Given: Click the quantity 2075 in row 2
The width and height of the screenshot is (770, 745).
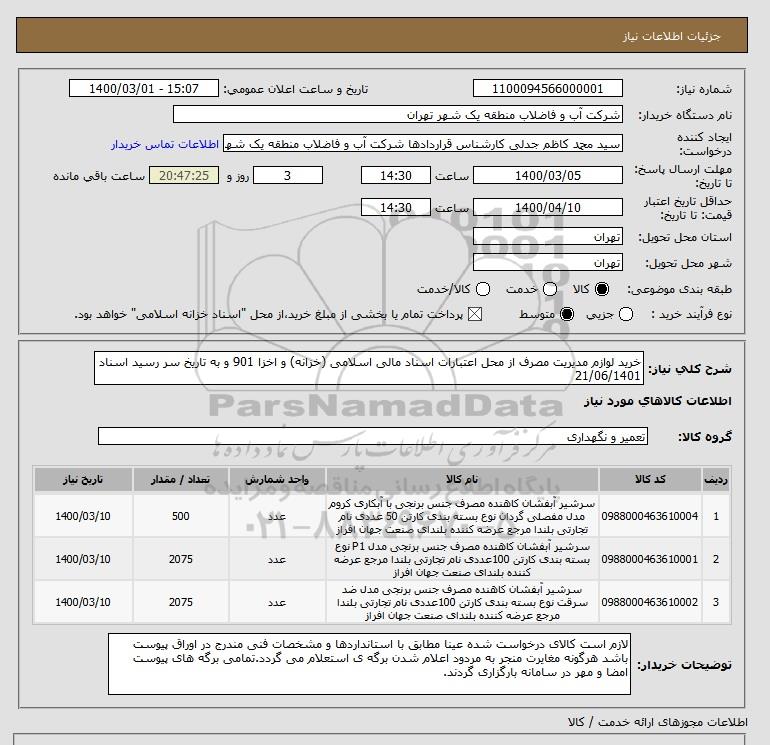Looking at the screenshot, I should 181,559.
